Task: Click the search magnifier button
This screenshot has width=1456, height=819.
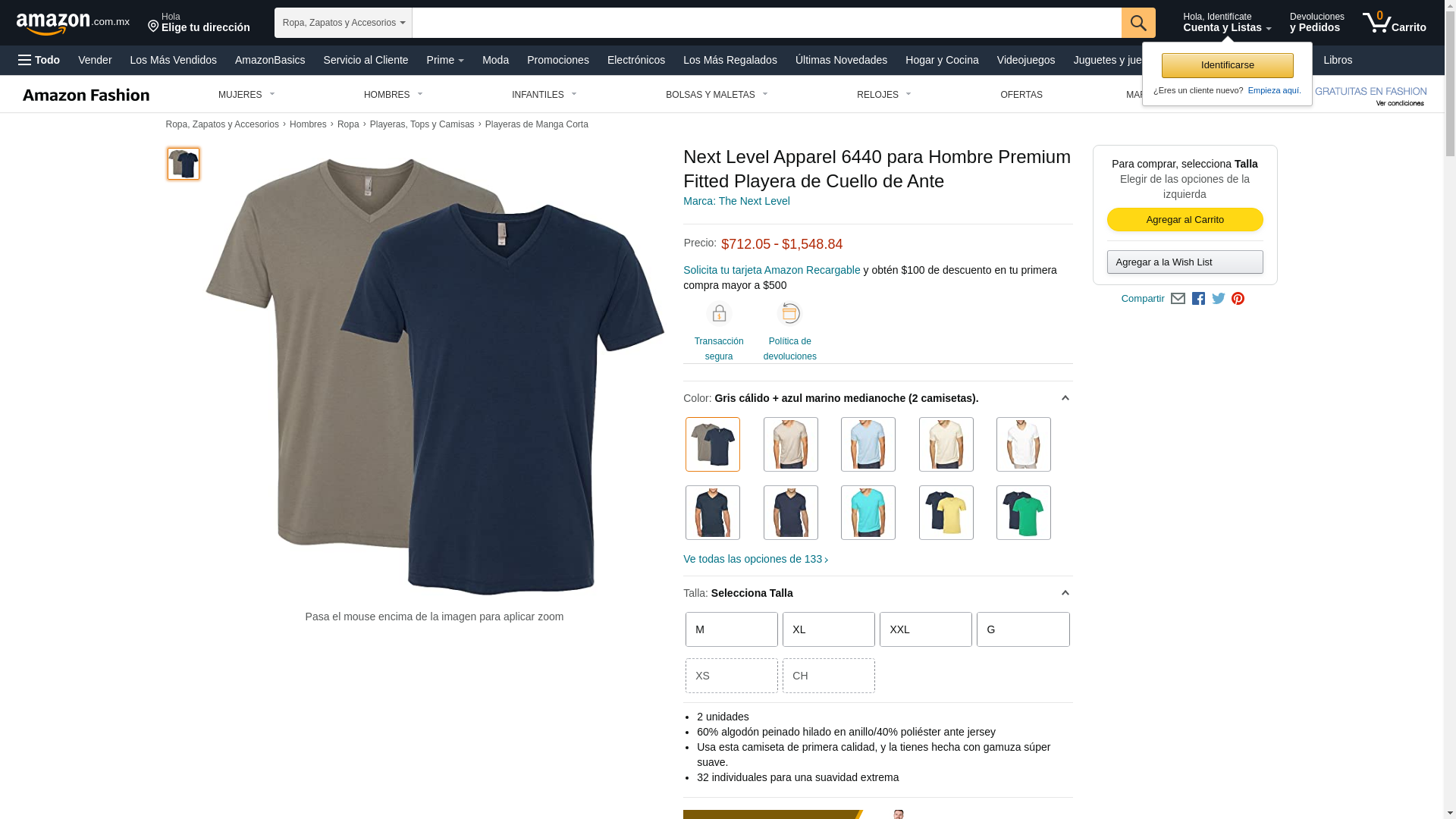Action: [x=1138, y=23]
